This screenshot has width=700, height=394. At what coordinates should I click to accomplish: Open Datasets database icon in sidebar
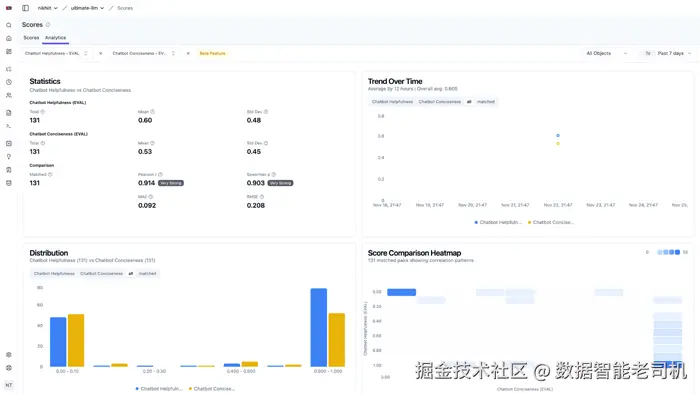click(x=8, y=183)
